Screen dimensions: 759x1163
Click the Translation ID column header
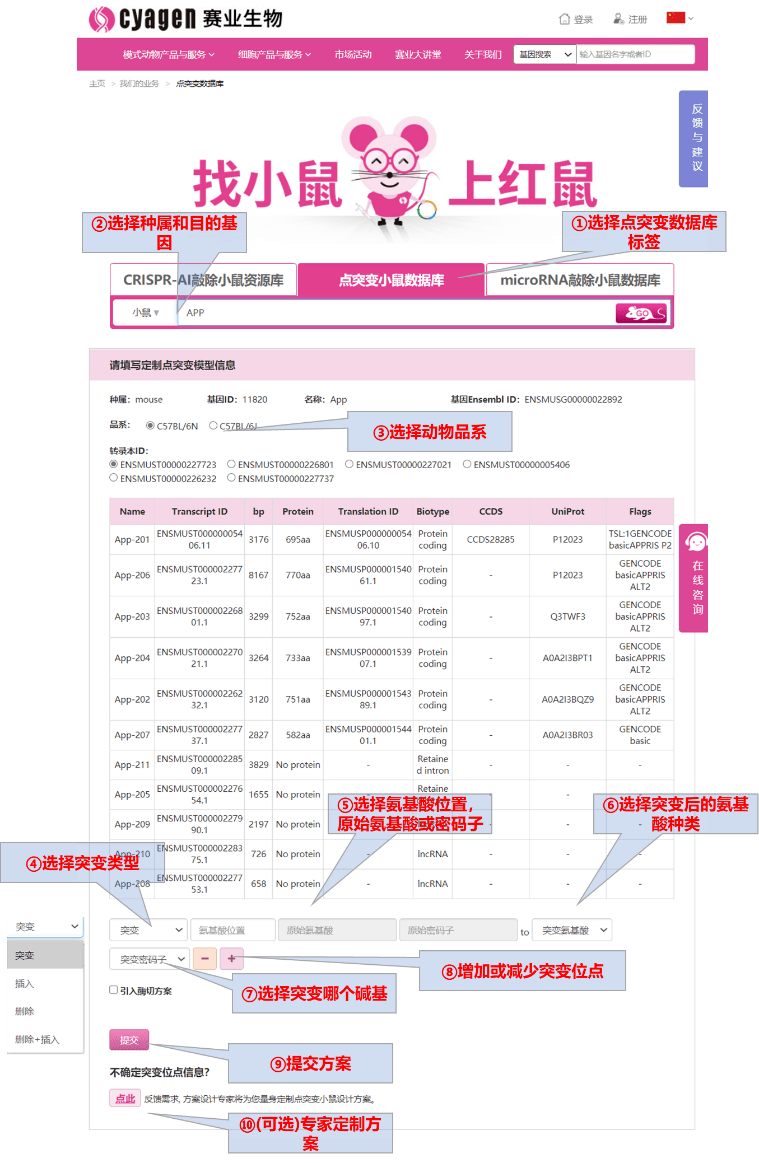[368, 512]
